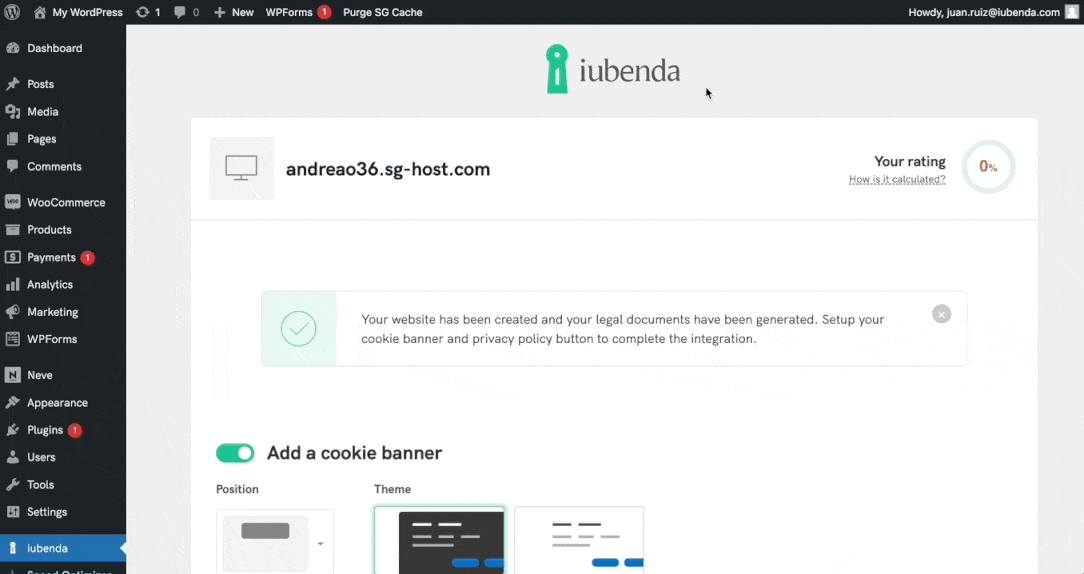The width and height of the screenshot is (1084, 574).
Task: Click Purge SG Cache in admin bar
Action: click(x=382, y=12)
